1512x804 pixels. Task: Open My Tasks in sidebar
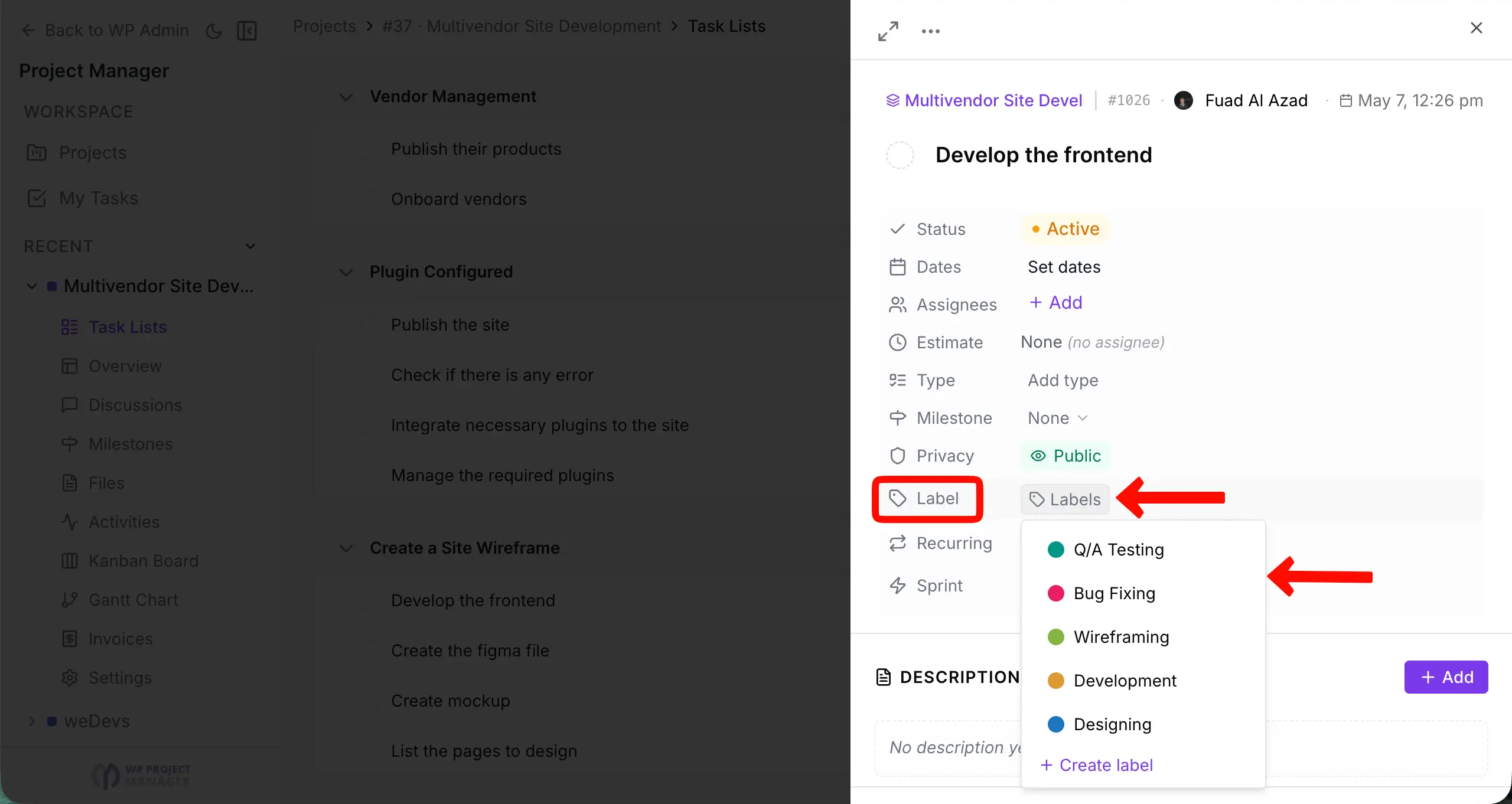[x=83, y=198]
